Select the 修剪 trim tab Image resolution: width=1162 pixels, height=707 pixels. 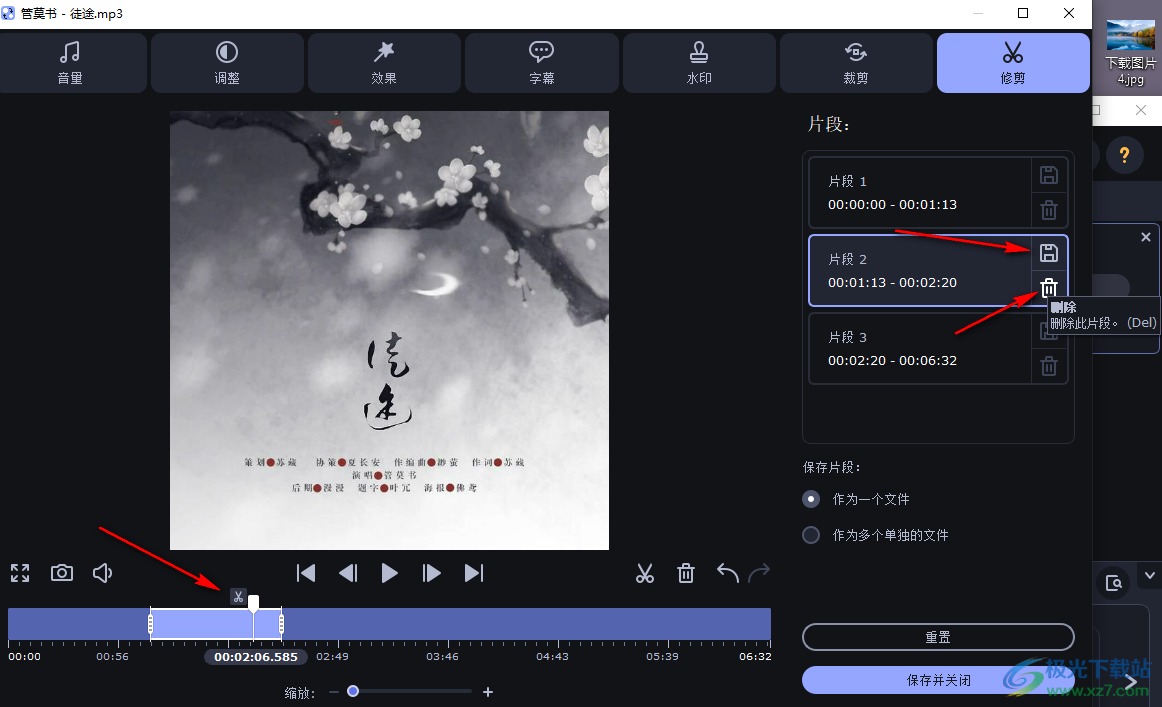1013,63
